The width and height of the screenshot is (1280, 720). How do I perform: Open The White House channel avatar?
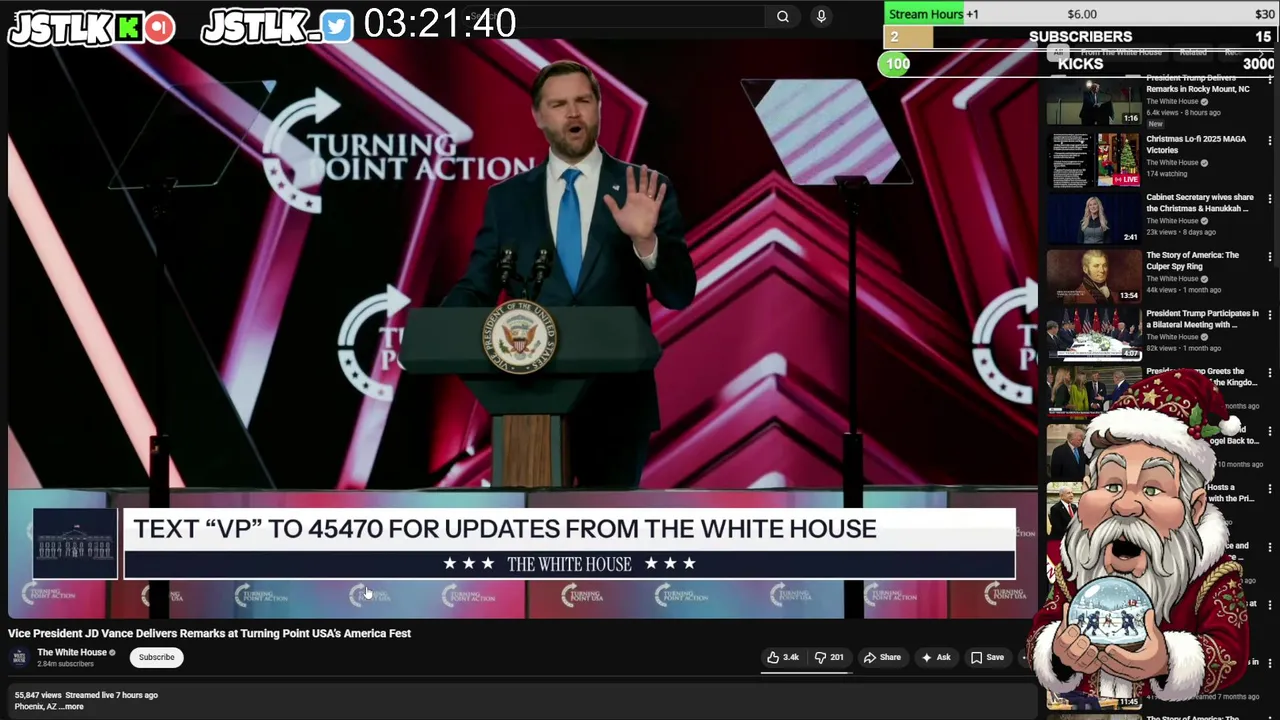coord(19,657)
